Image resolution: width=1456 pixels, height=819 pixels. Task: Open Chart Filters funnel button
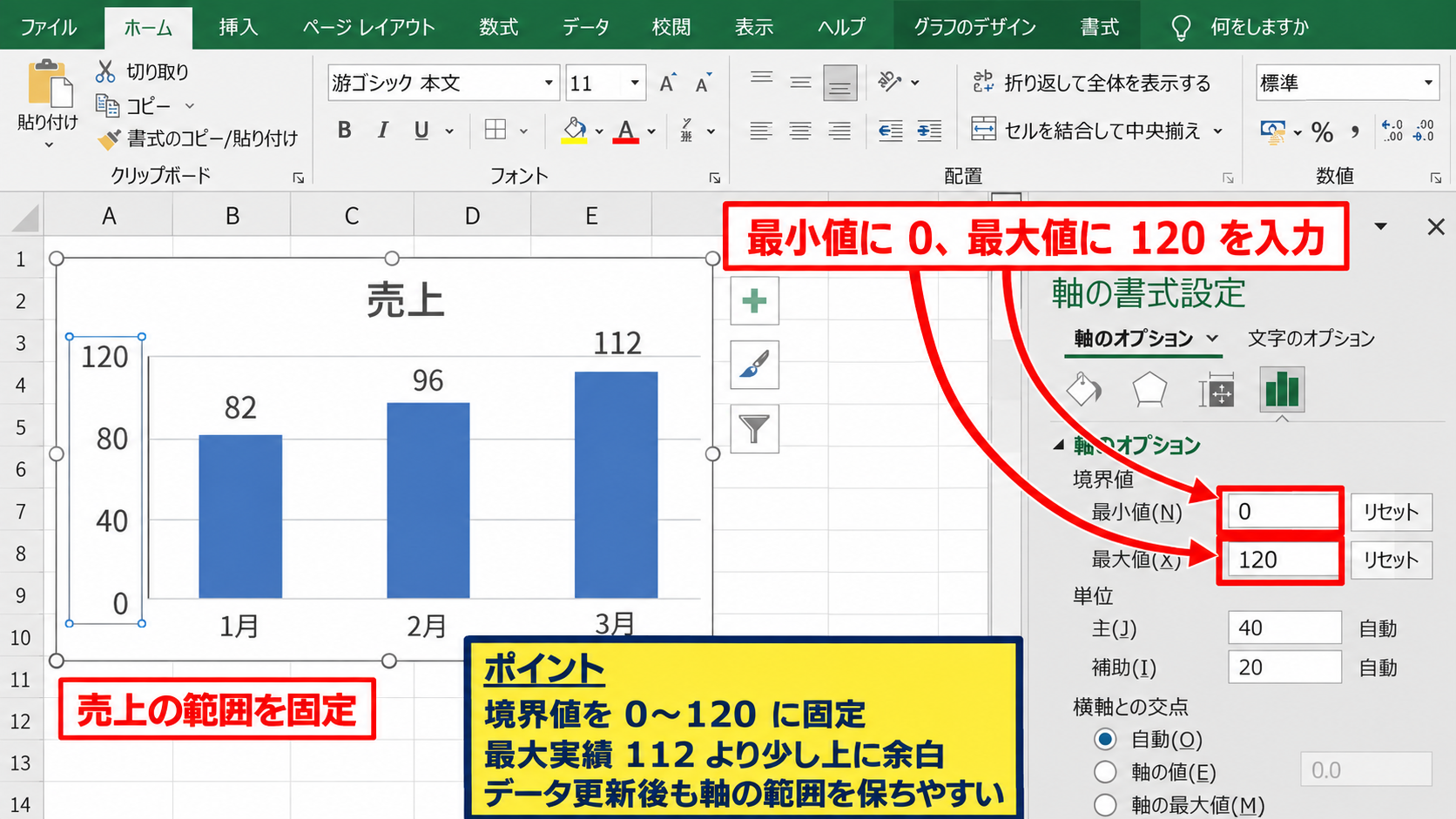click(754, 429)
